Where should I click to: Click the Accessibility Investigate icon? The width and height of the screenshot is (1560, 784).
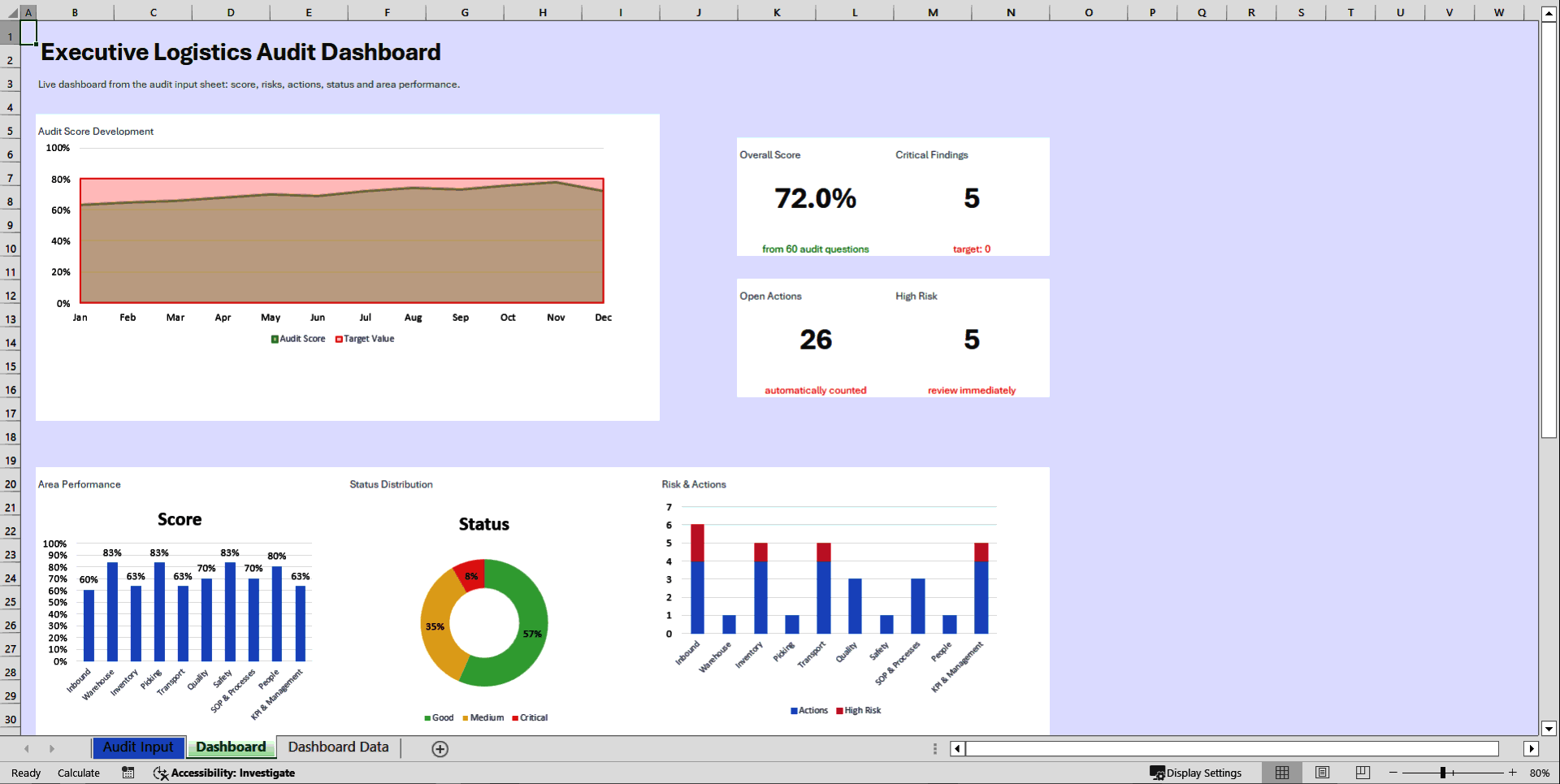click(161, 773)
